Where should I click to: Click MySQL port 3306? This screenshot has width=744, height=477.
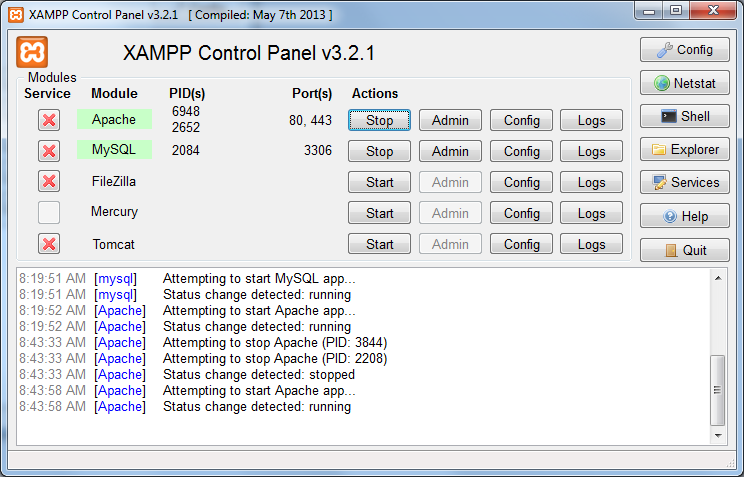[x=318, y=150]
